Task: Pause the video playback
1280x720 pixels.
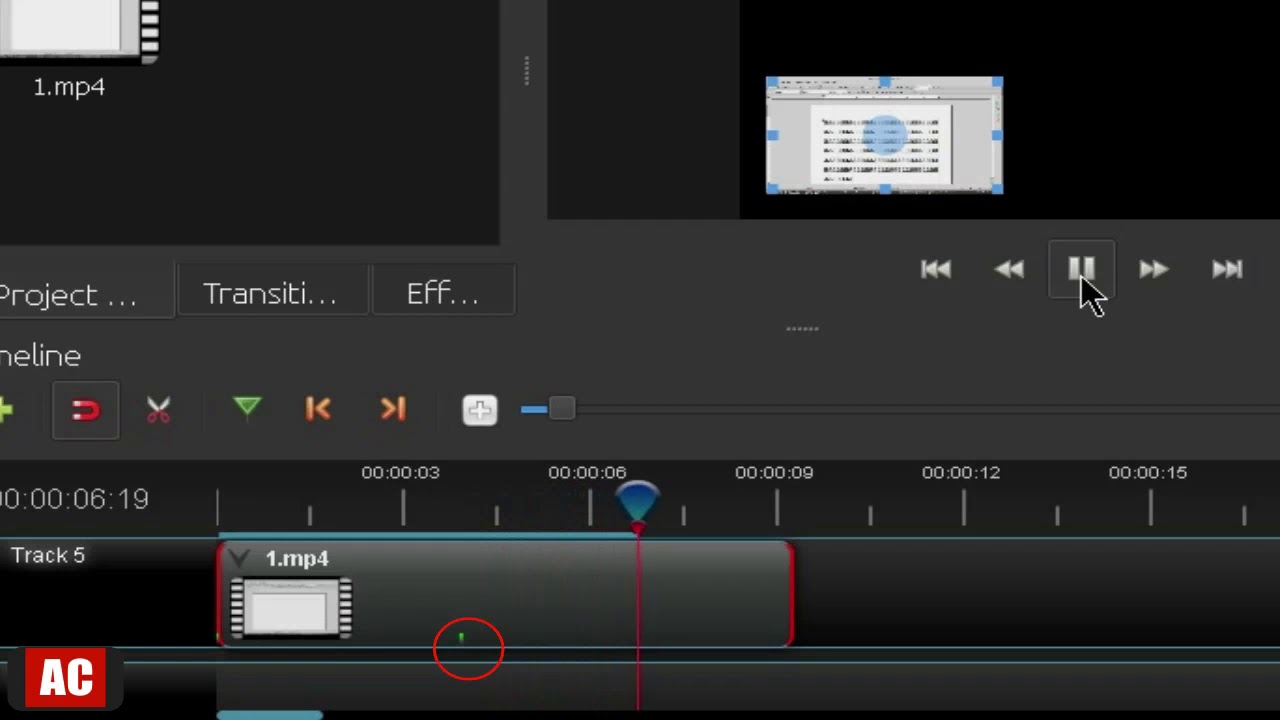Action: 1081,269
